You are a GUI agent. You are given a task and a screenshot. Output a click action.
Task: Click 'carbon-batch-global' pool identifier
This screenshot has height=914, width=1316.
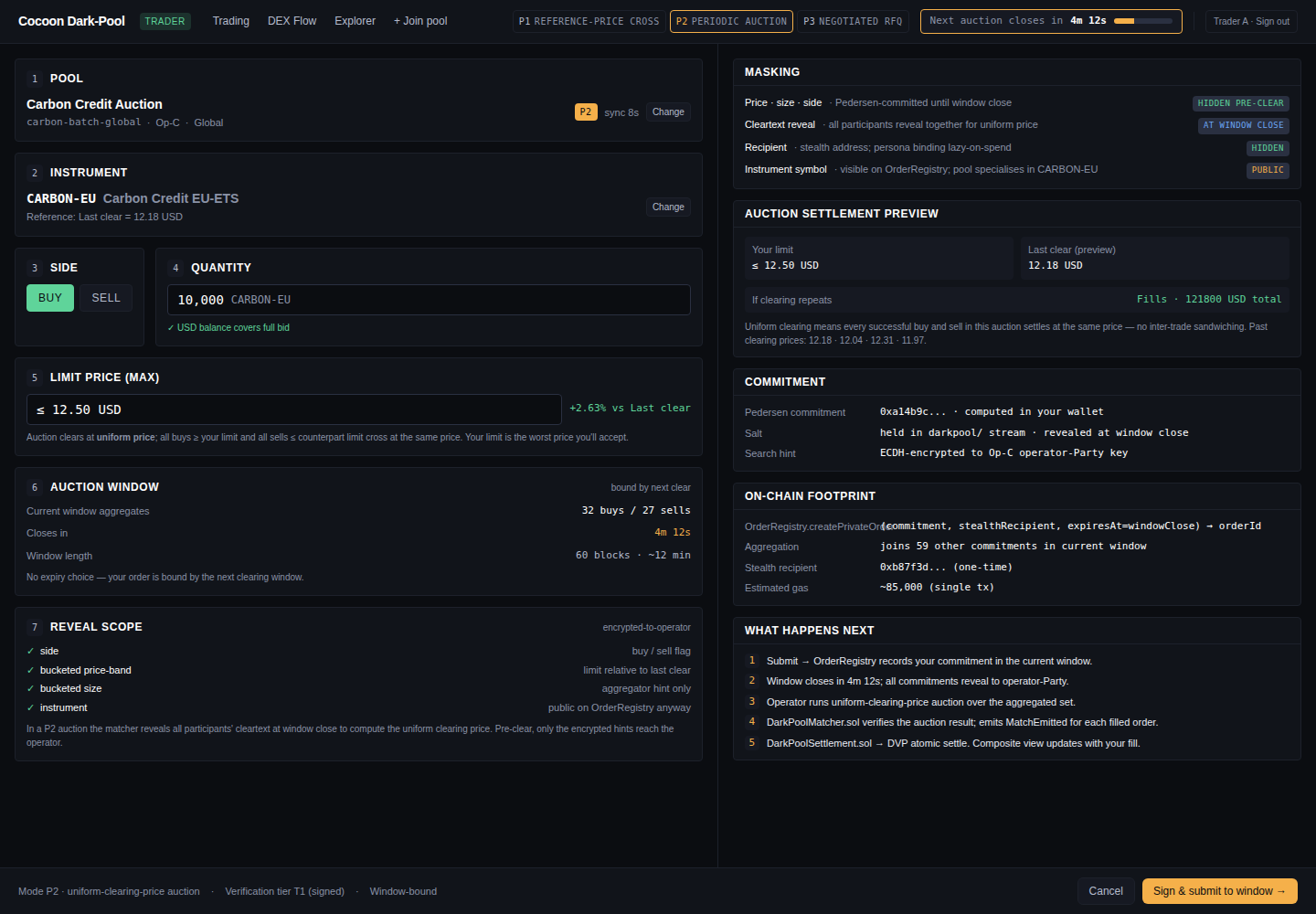point(84,122)
